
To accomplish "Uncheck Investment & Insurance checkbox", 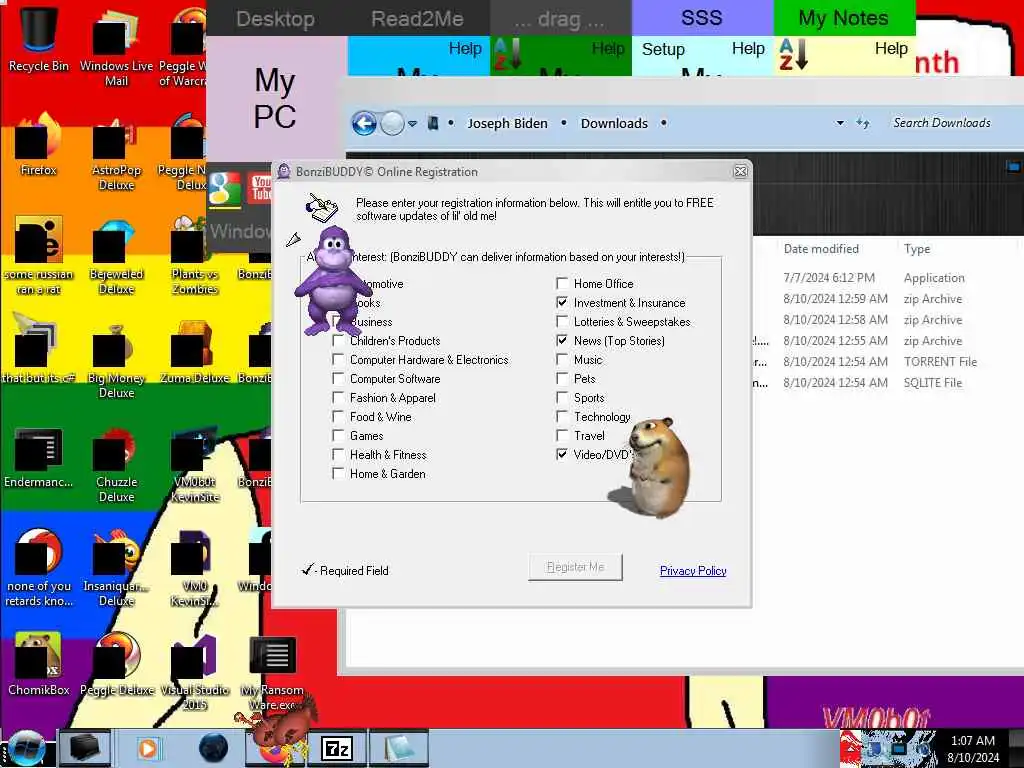I will coord(562,302).
